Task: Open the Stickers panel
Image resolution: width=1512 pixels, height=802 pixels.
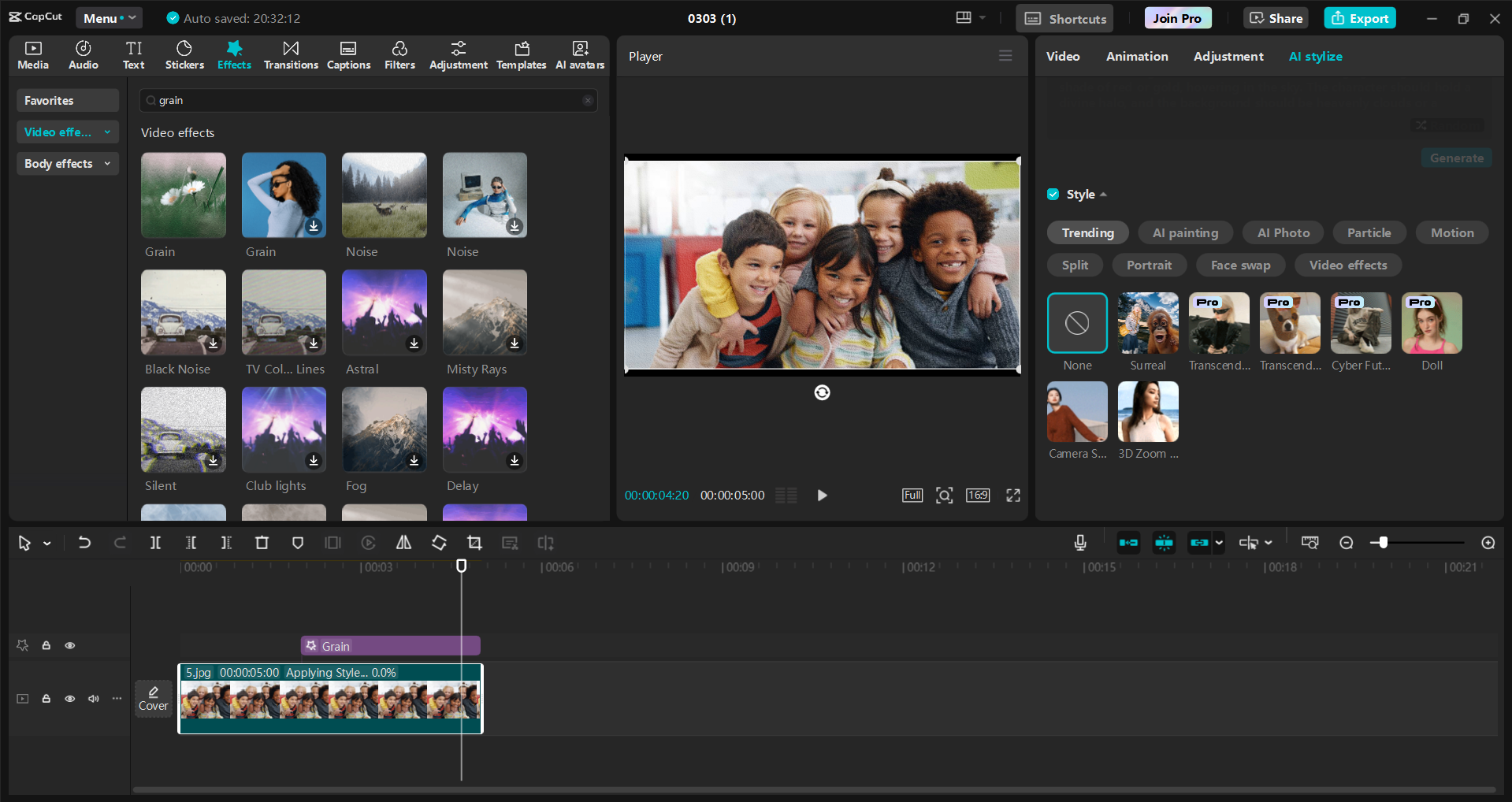Action: 184,55
